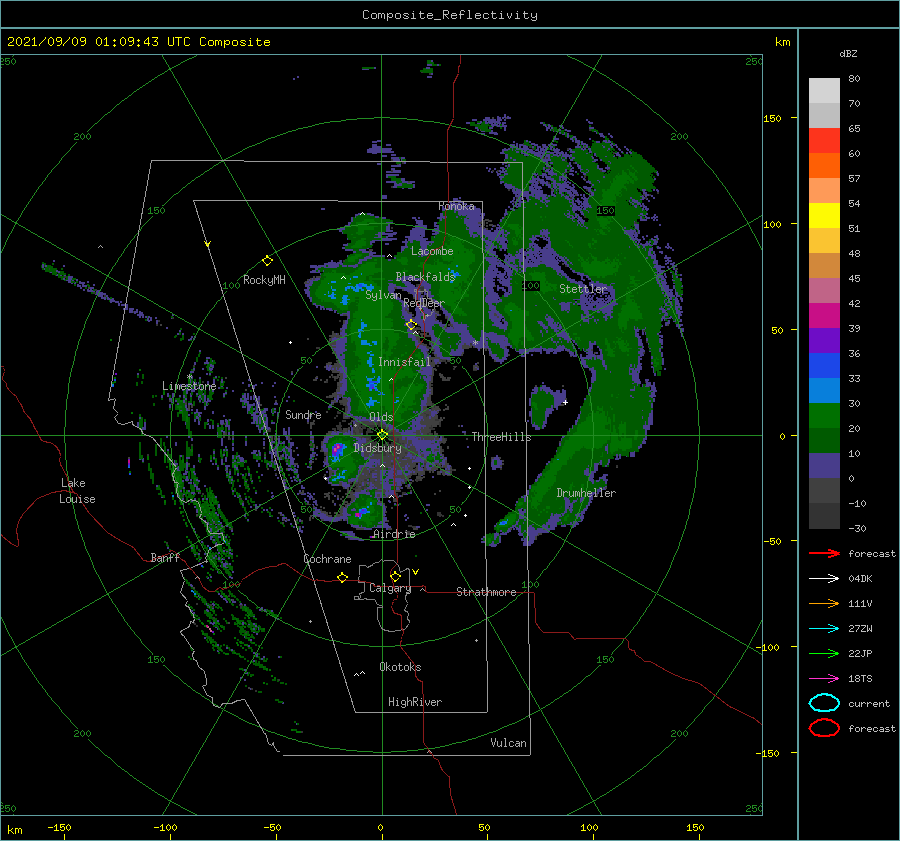Click the 51 dBZ yellow color swatch
Image resolution: width=900 pixels, height=841 pixels.
(x=824, y=215)
